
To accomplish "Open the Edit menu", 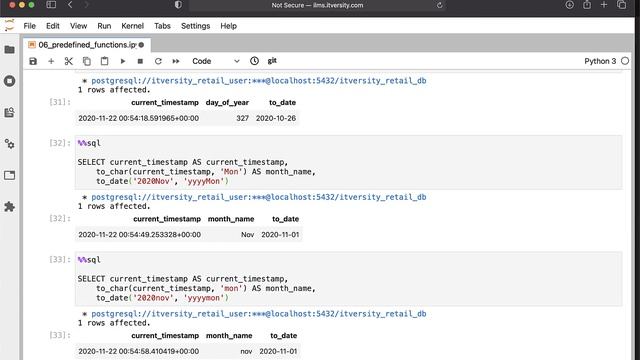I will pos(53,26).
